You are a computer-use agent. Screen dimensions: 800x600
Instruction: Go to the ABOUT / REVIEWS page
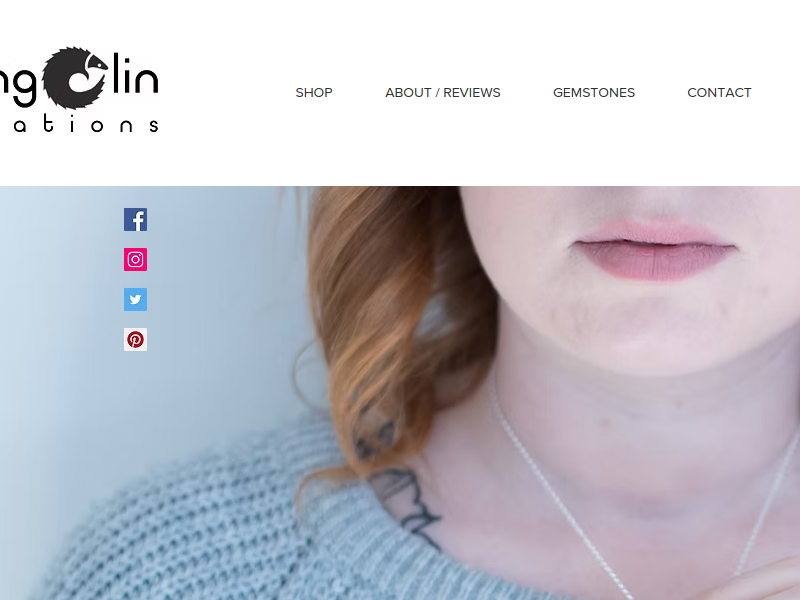[x=443, y=92]
